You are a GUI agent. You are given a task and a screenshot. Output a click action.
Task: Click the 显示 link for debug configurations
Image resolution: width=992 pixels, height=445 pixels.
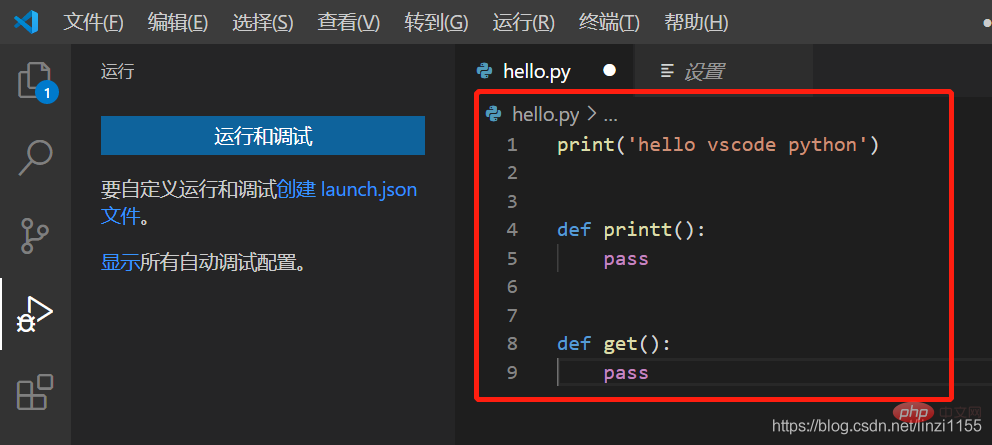[120, 262]
